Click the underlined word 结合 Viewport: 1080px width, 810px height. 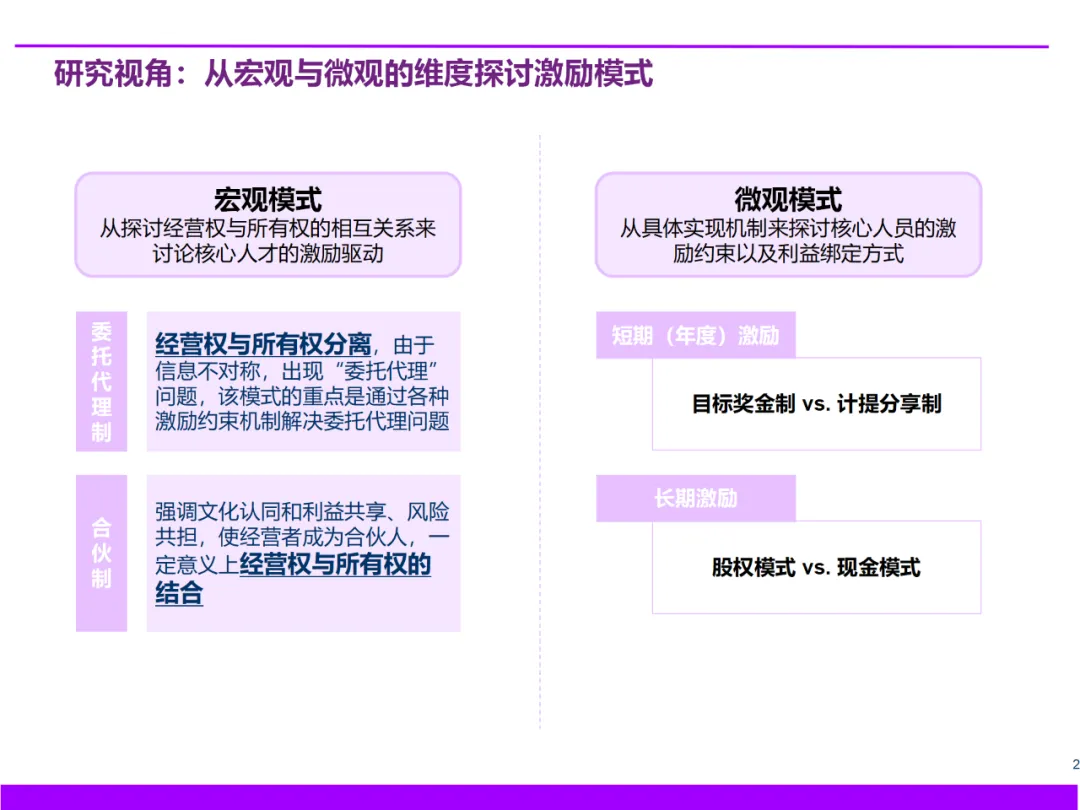tap(179, 593)
